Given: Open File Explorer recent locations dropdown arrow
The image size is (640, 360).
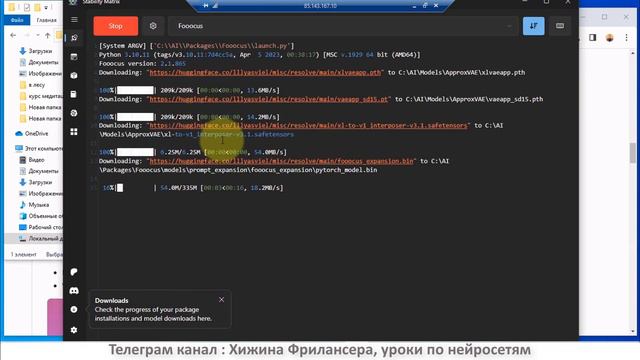Looking at the screenshot, I should point(38,36).
